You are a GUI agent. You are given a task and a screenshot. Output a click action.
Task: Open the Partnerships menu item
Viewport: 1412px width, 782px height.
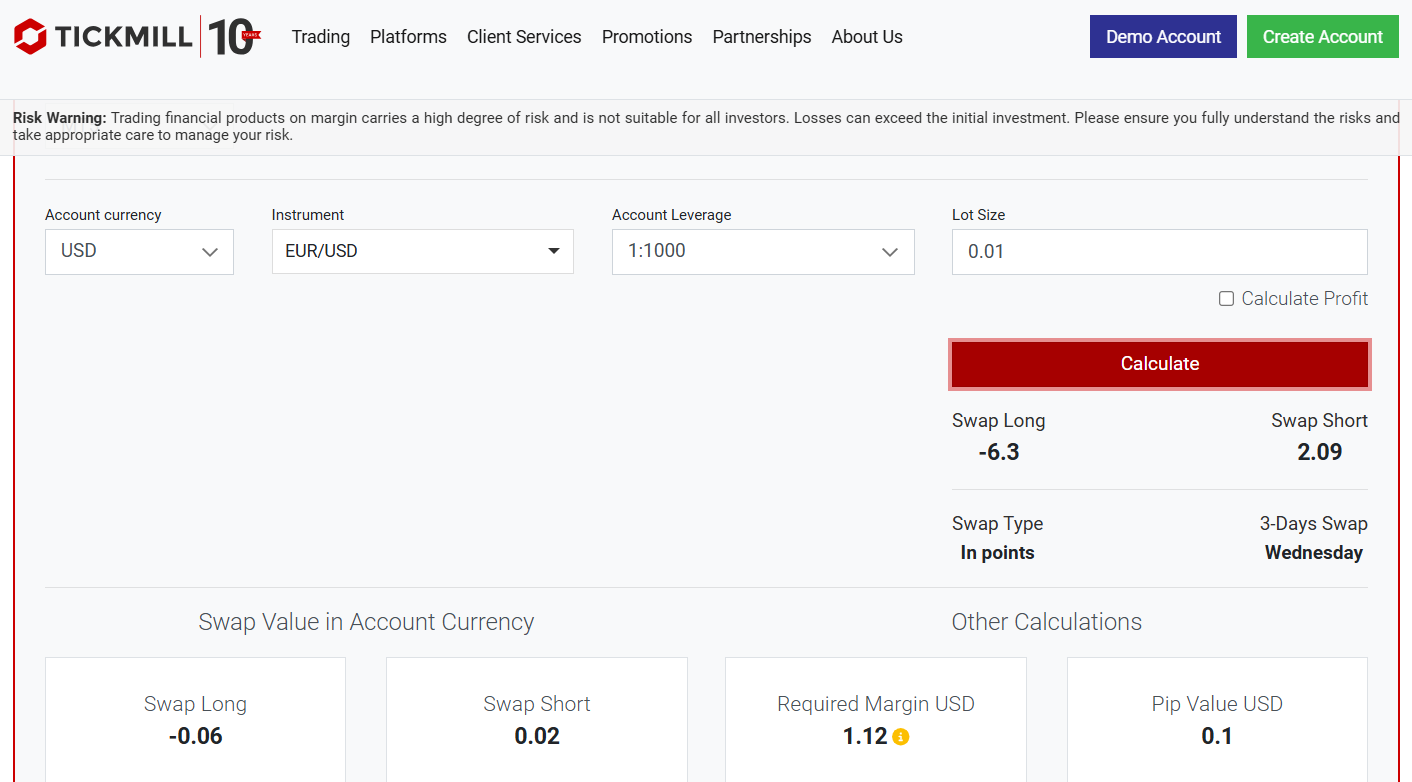pyautogui.click(x=762, y=37)
